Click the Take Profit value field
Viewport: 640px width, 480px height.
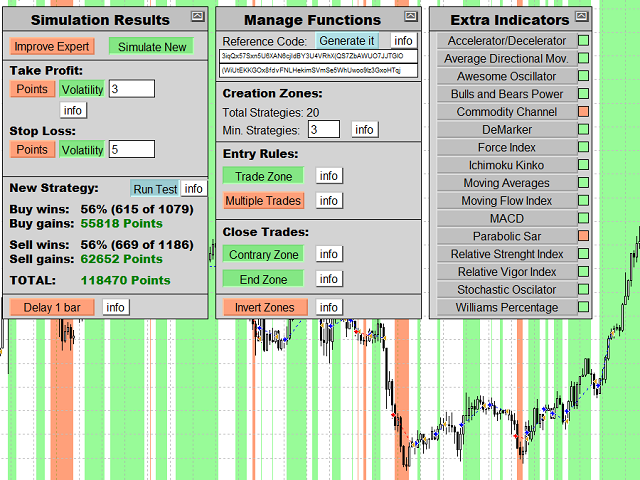[131, 90]
